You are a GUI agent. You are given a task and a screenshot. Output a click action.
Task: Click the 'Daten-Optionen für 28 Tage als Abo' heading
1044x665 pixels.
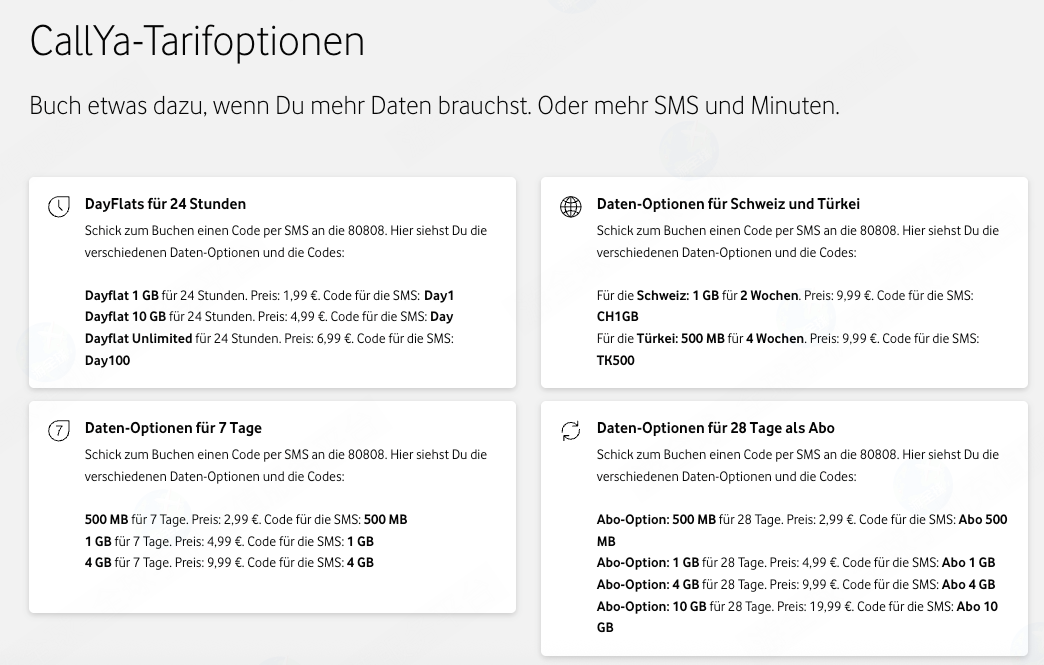(x=715, y=428)
